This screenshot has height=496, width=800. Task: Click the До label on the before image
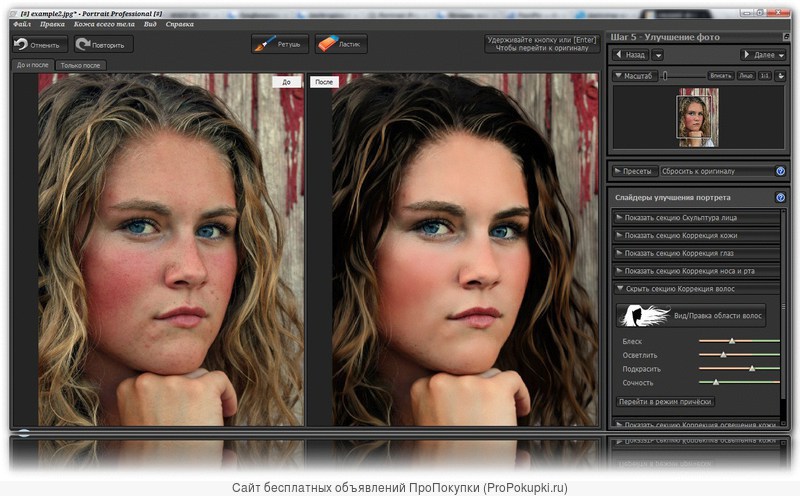point(286,82)
